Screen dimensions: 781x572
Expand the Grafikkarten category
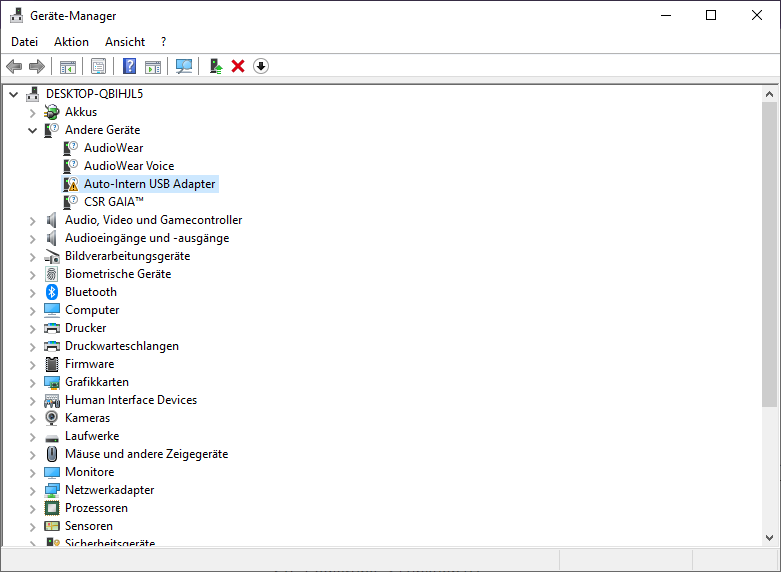coord(33,382)
